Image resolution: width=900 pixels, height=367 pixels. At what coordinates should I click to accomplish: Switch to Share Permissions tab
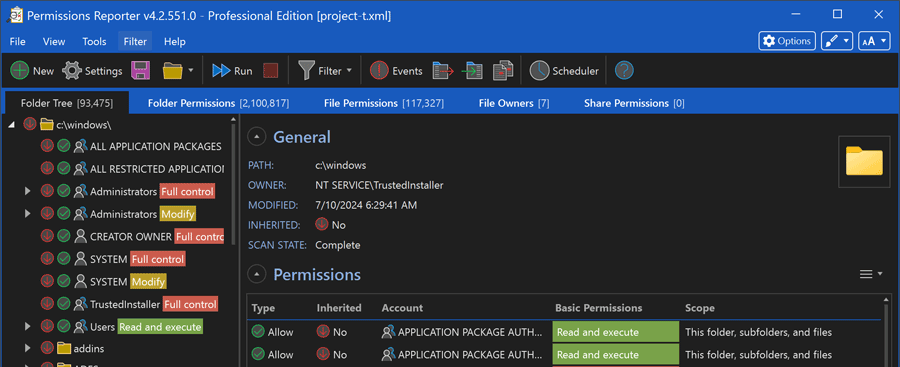pos(634,103)
